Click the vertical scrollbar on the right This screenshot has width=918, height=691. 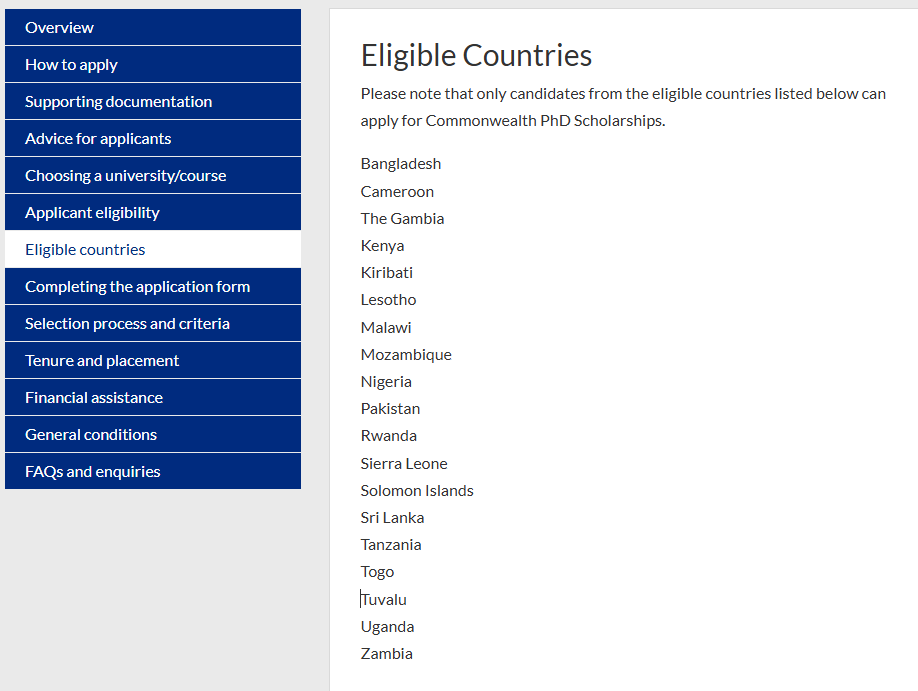(x=911, y=345)
